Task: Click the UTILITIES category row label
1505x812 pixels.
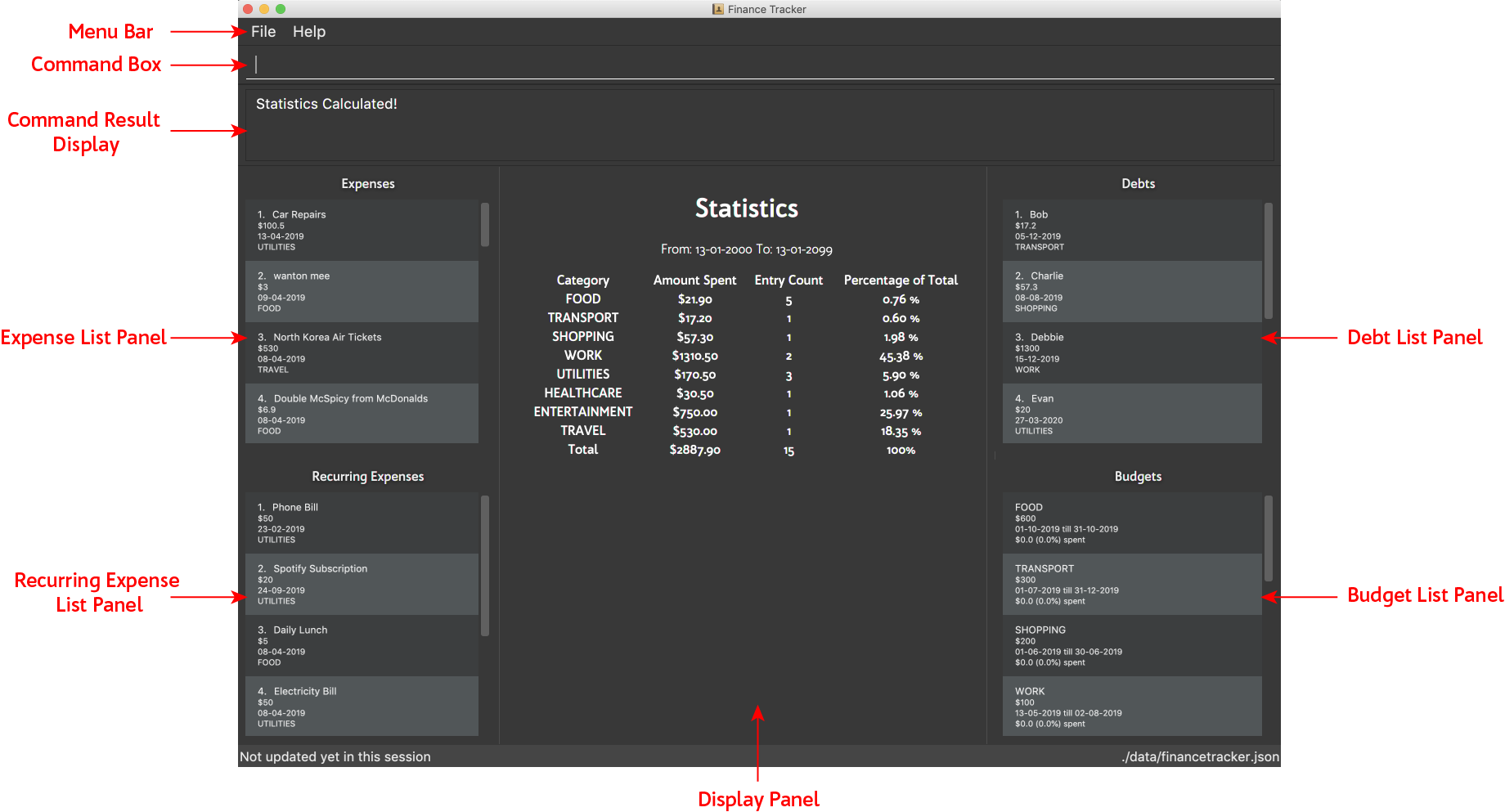Action: pos(583,375)
